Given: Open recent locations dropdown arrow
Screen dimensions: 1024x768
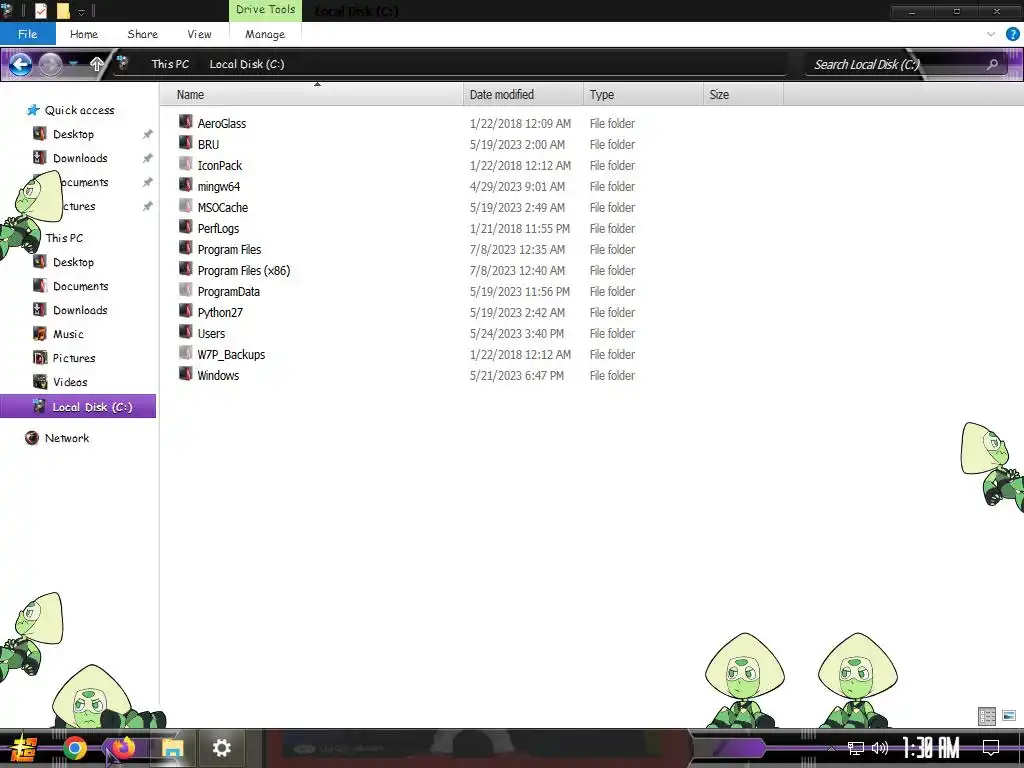Looking at the screenshot, I should tap(74, 64).
